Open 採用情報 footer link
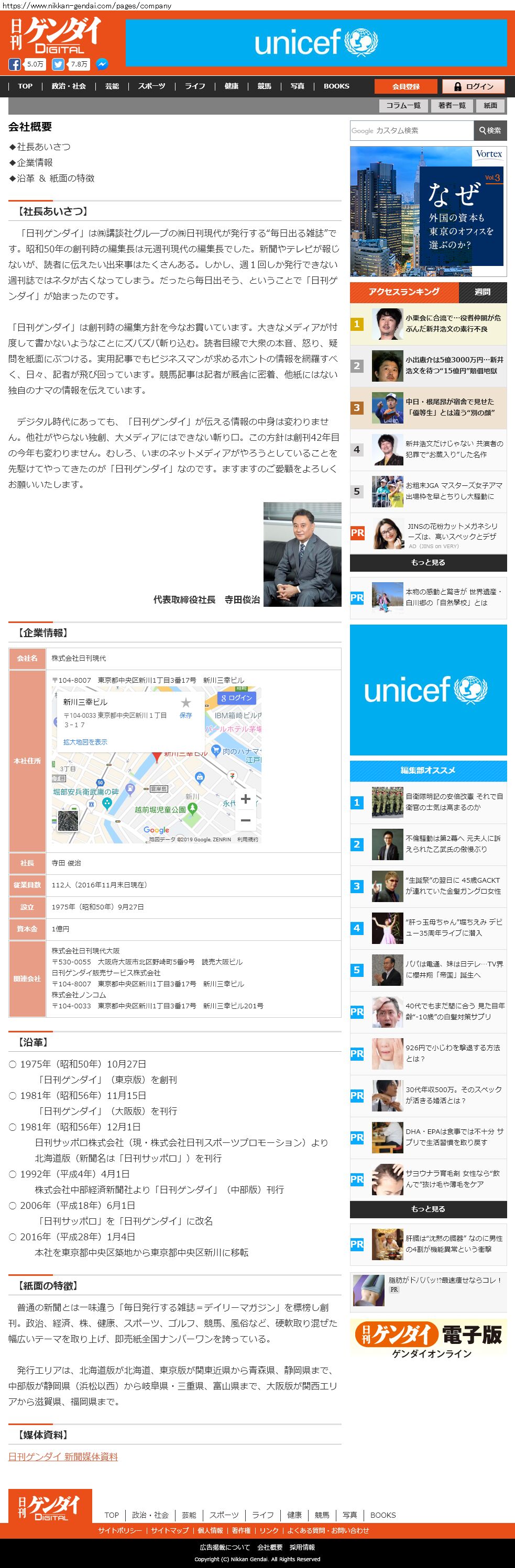515x1568 pixels. coord(302,1547)
